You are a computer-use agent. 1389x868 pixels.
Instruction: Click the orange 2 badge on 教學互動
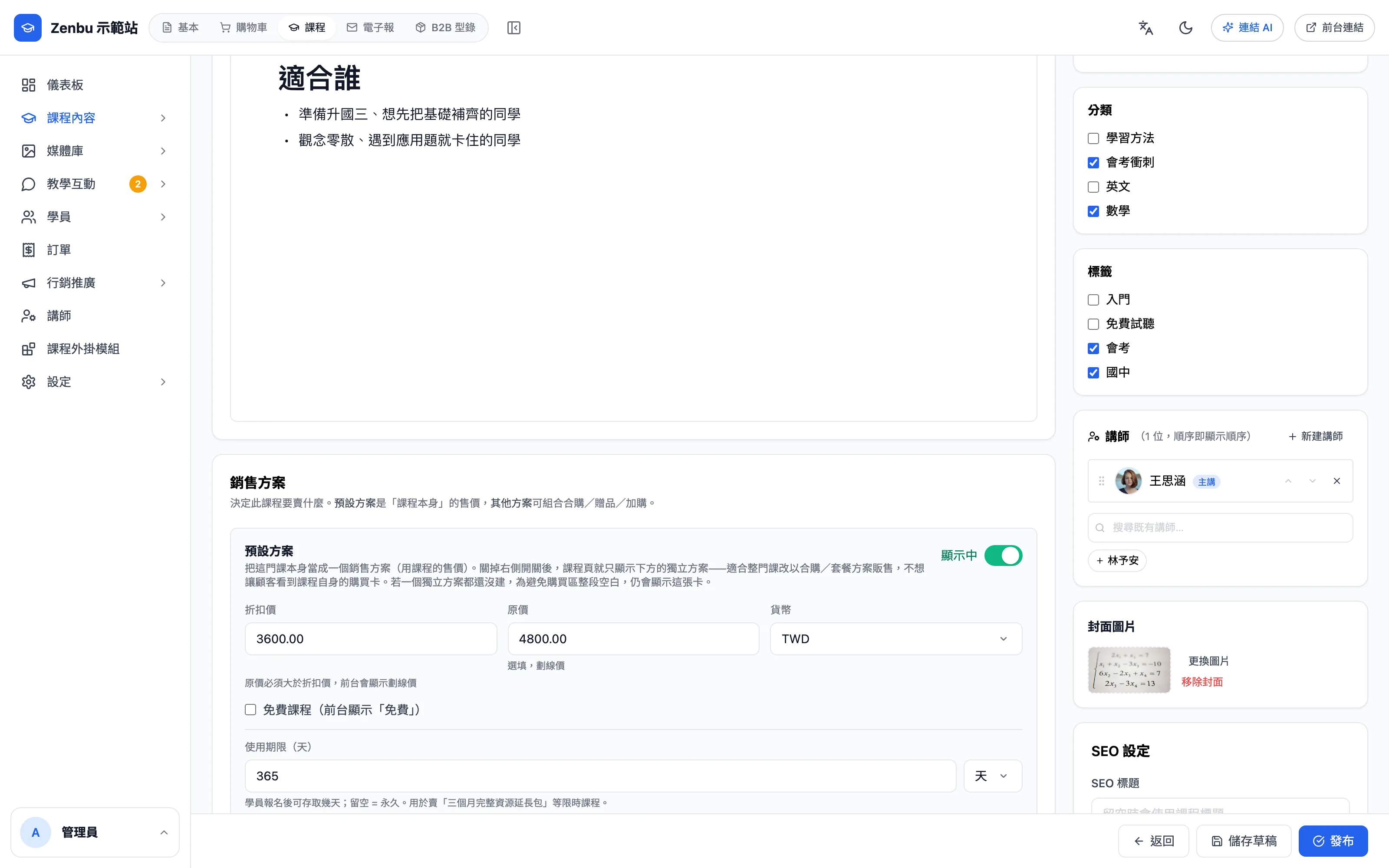tap(138, 184)
